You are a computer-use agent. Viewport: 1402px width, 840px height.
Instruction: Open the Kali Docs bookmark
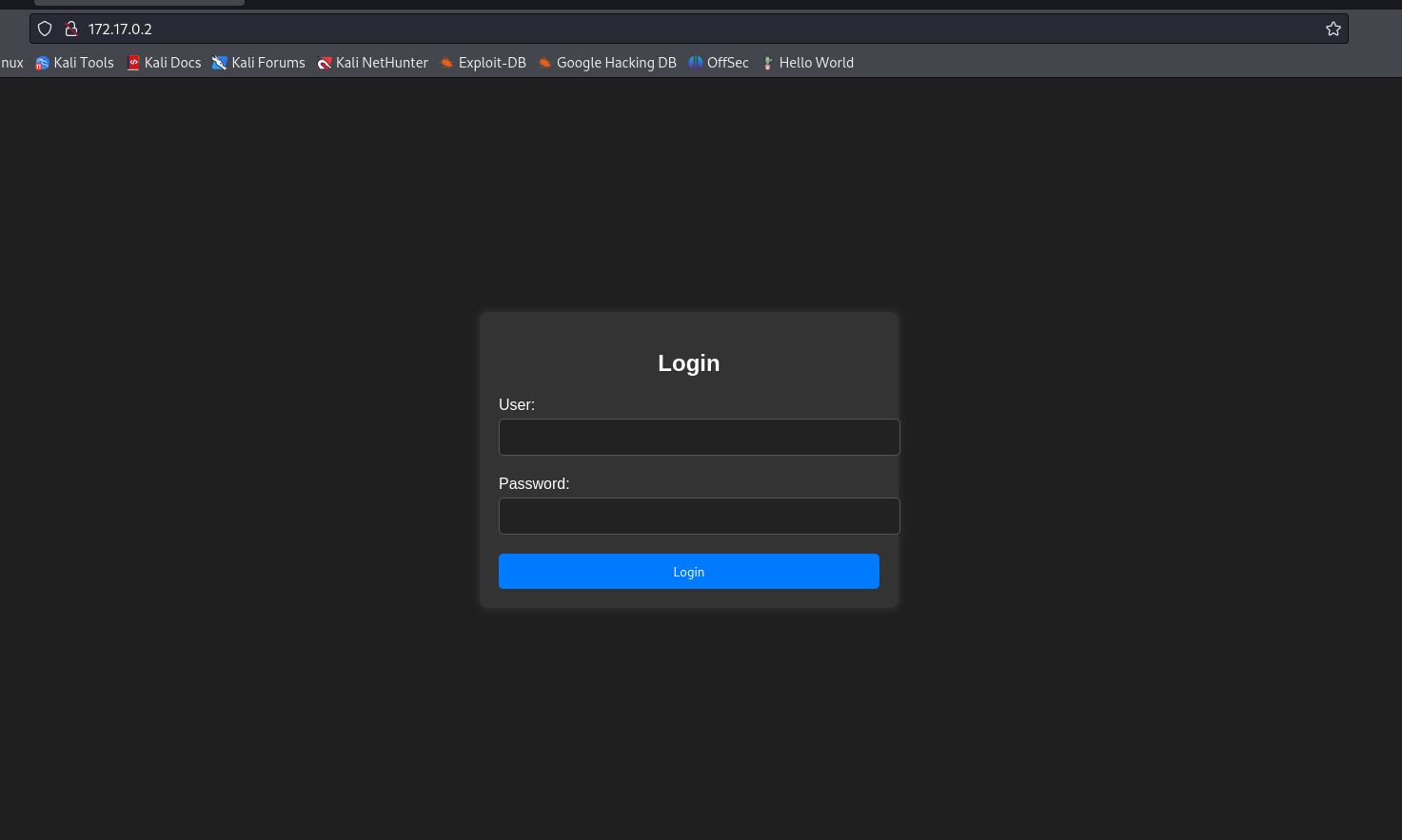[164, 63]
